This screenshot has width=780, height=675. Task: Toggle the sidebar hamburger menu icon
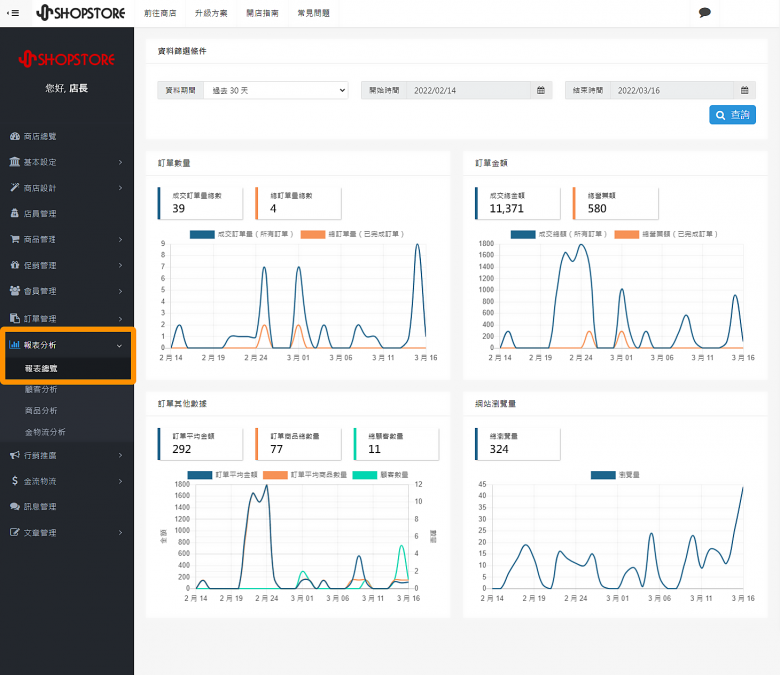pyautogui.click(x=13, y=13)
